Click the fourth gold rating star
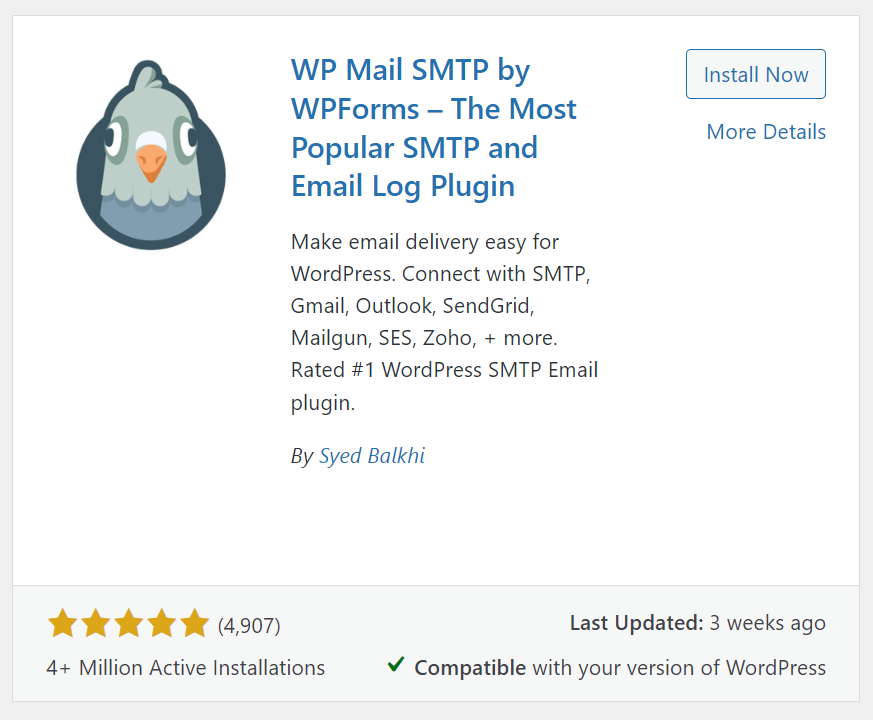Screen dimensions: 873x720 162,624
